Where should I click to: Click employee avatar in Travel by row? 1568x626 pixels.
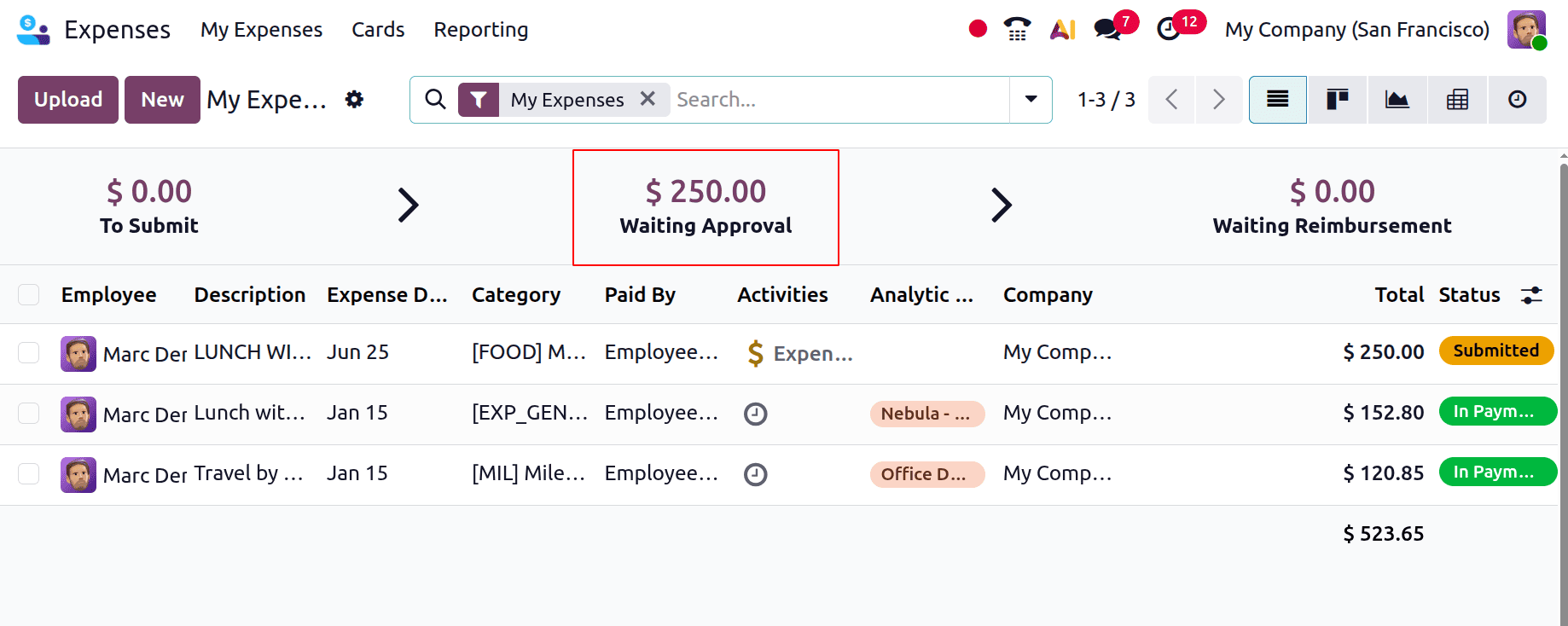(x=78, y=475)
